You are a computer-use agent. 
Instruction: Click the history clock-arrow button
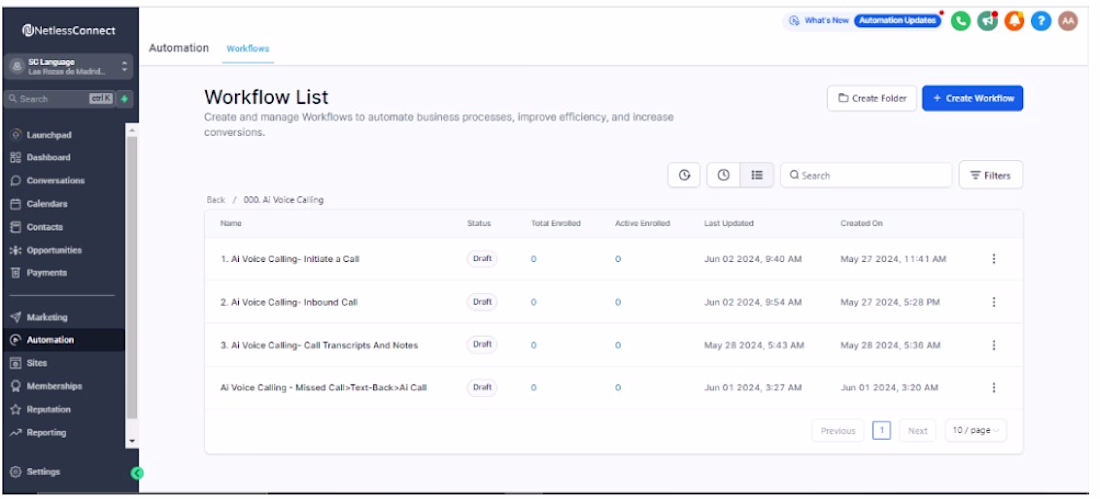pos(684,175)
